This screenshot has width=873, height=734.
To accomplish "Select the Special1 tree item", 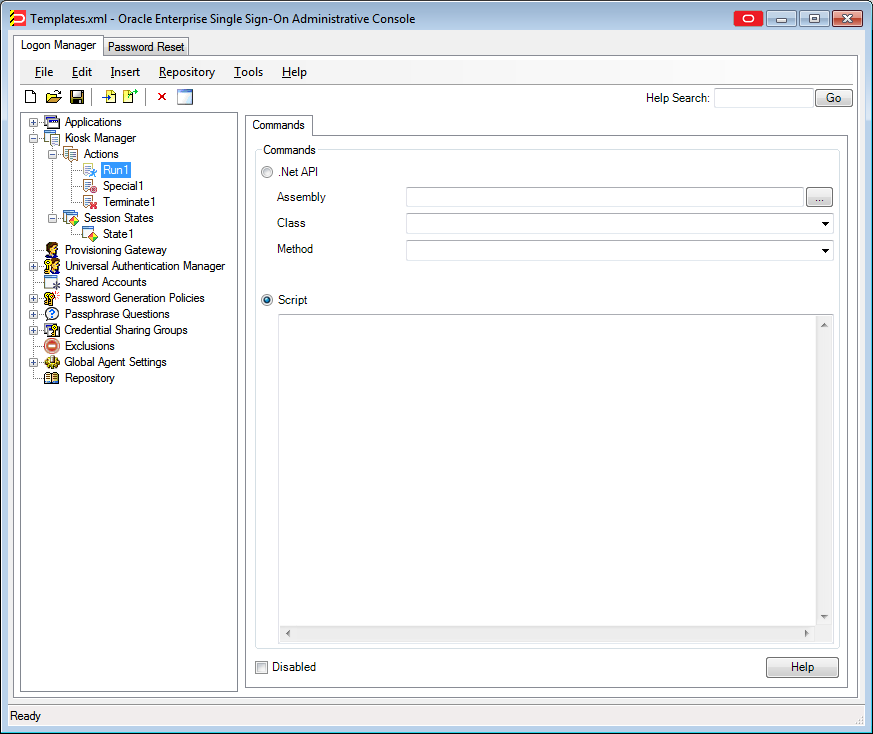I will pos(123,186).
